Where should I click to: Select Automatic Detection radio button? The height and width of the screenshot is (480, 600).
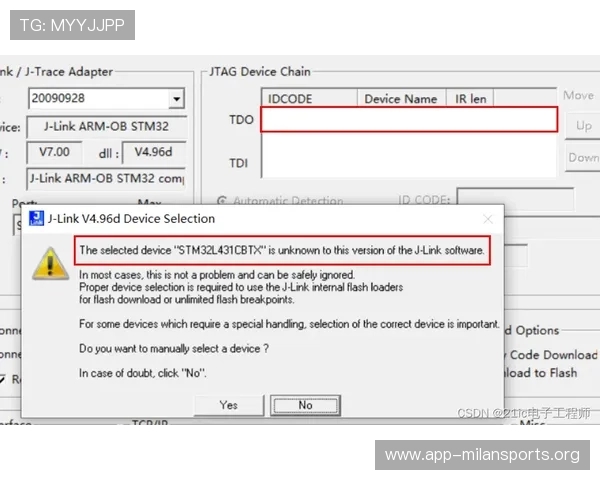(x=222, y=201)
